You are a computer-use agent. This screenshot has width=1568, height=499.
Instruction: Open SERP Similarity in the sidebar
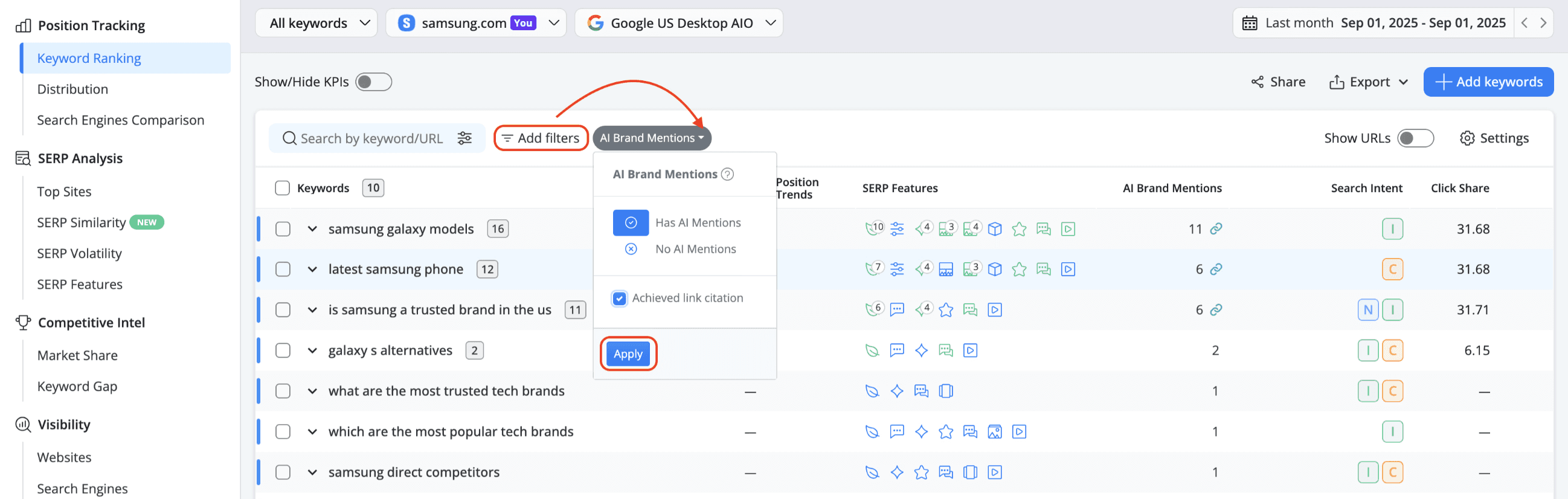pos(82,223)
